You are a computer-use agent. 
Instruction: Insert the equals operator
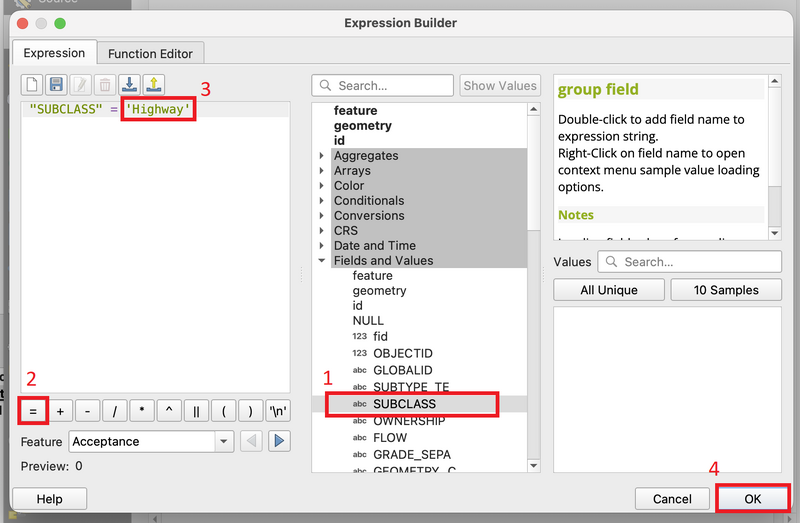[33, 411]
